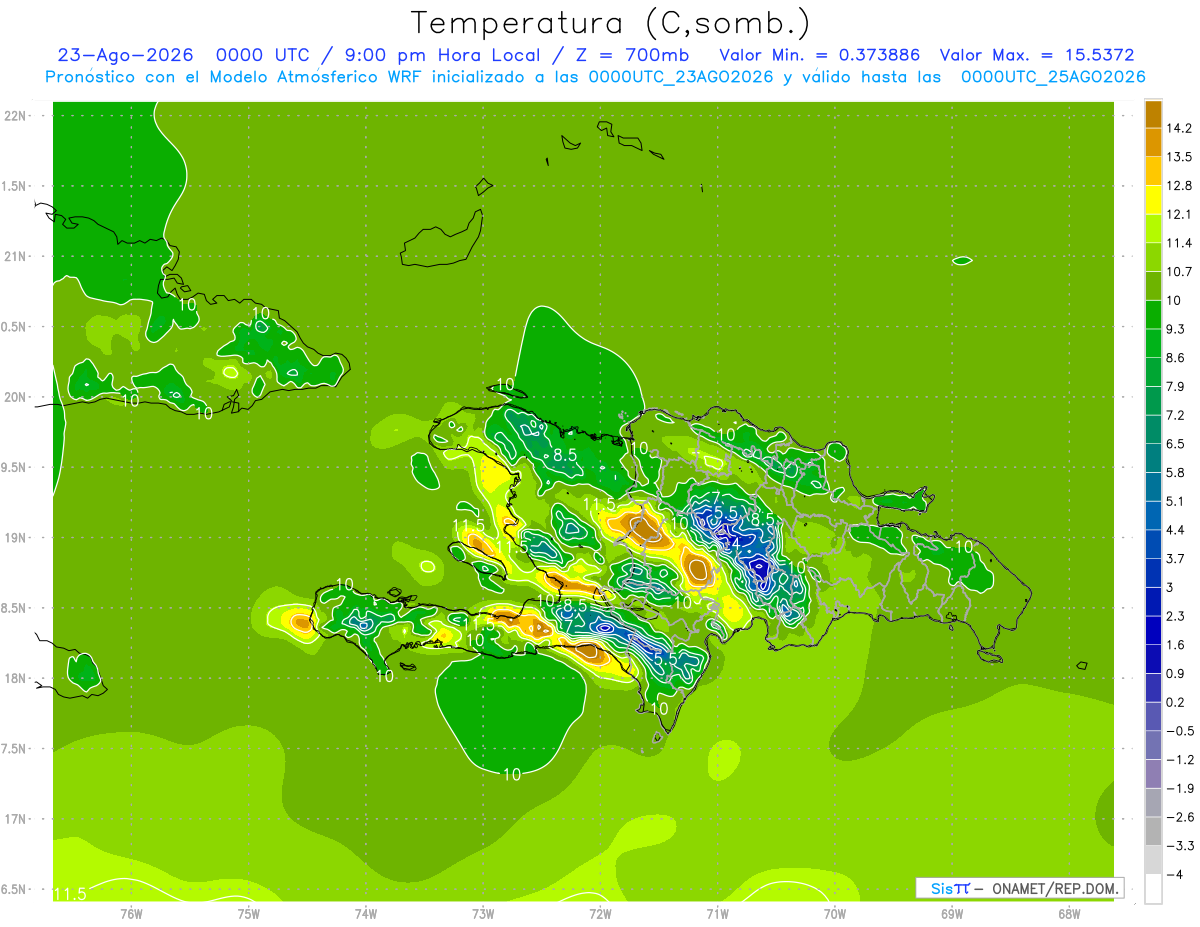The width and height of the screenshot is (1200, 927).
Task: Click the 0.5N latitude axis label
Action: pyautogui.click(x=14, y=327)
